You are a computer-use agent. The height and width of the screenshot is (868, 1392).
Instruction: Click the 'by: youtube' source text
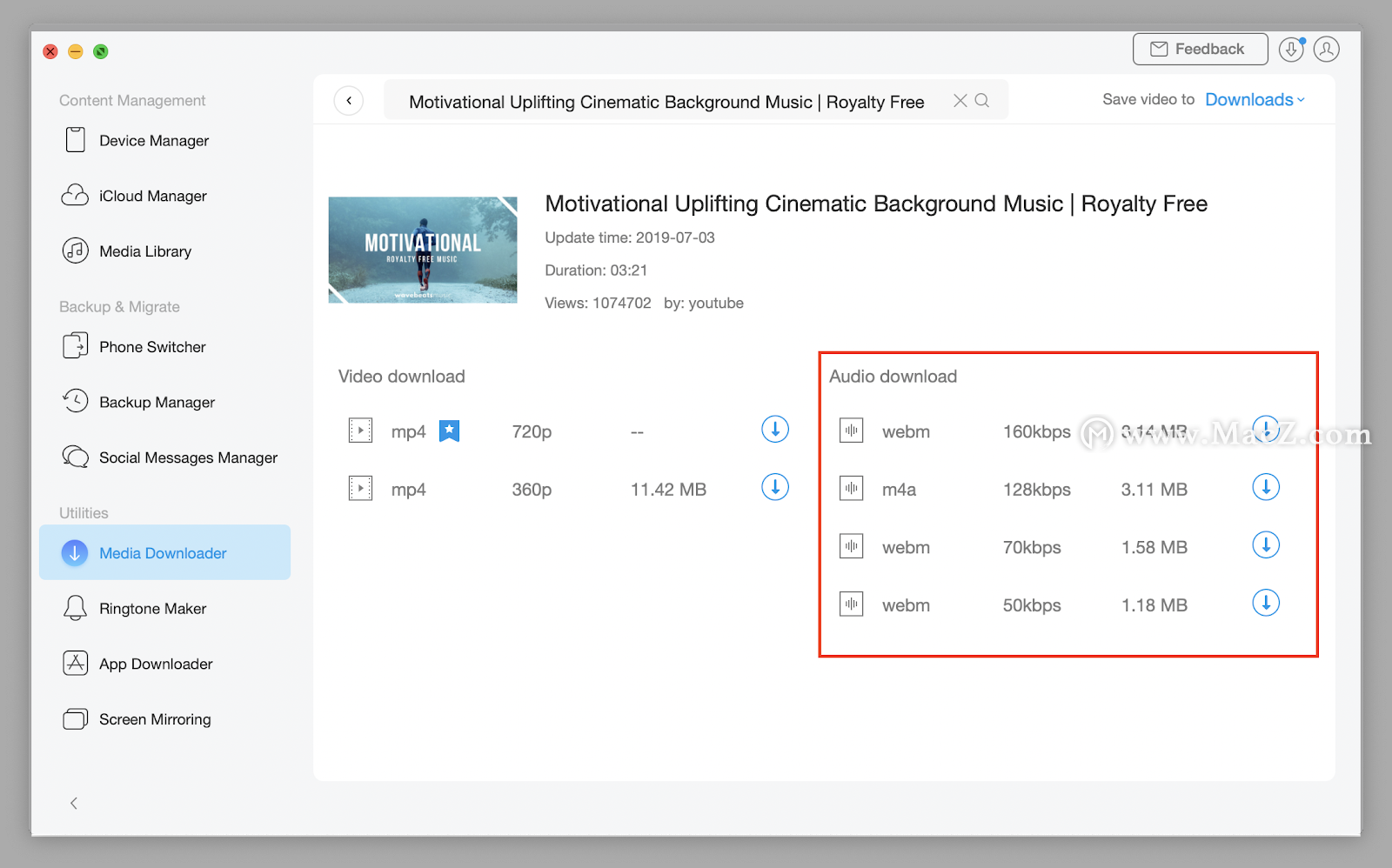pos(704,303)
